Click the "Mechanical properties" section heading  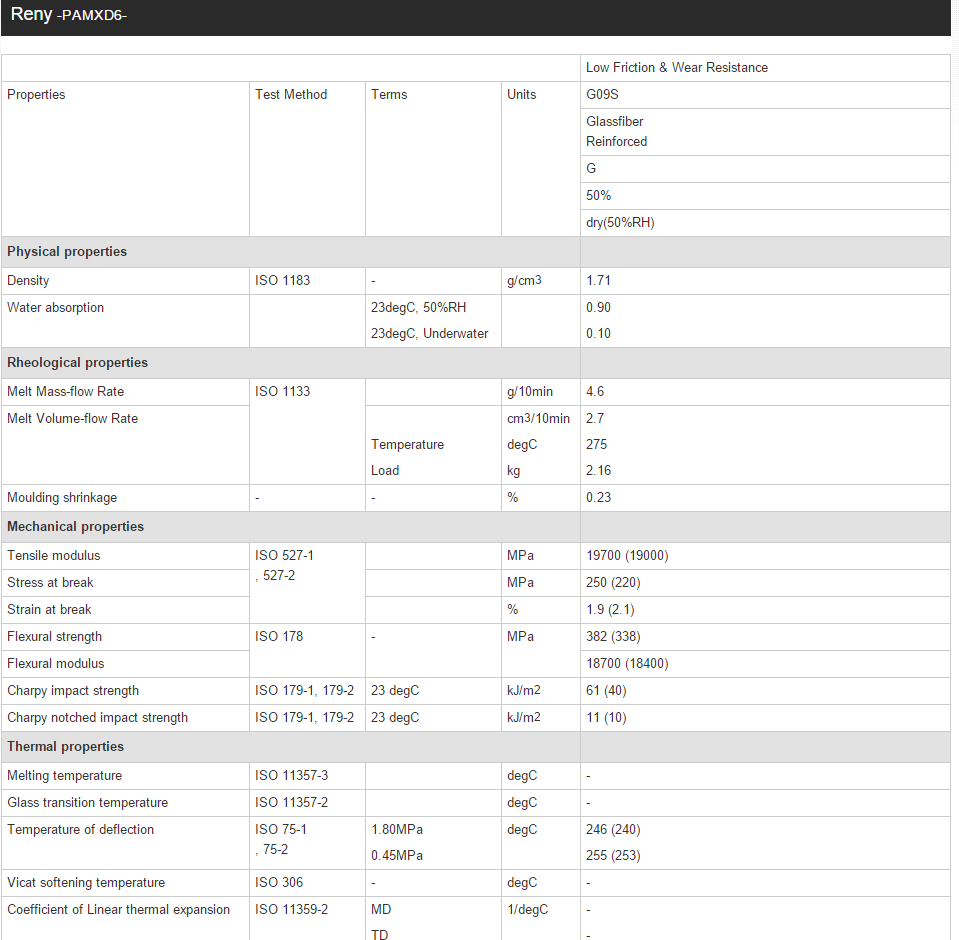point(75,526)
